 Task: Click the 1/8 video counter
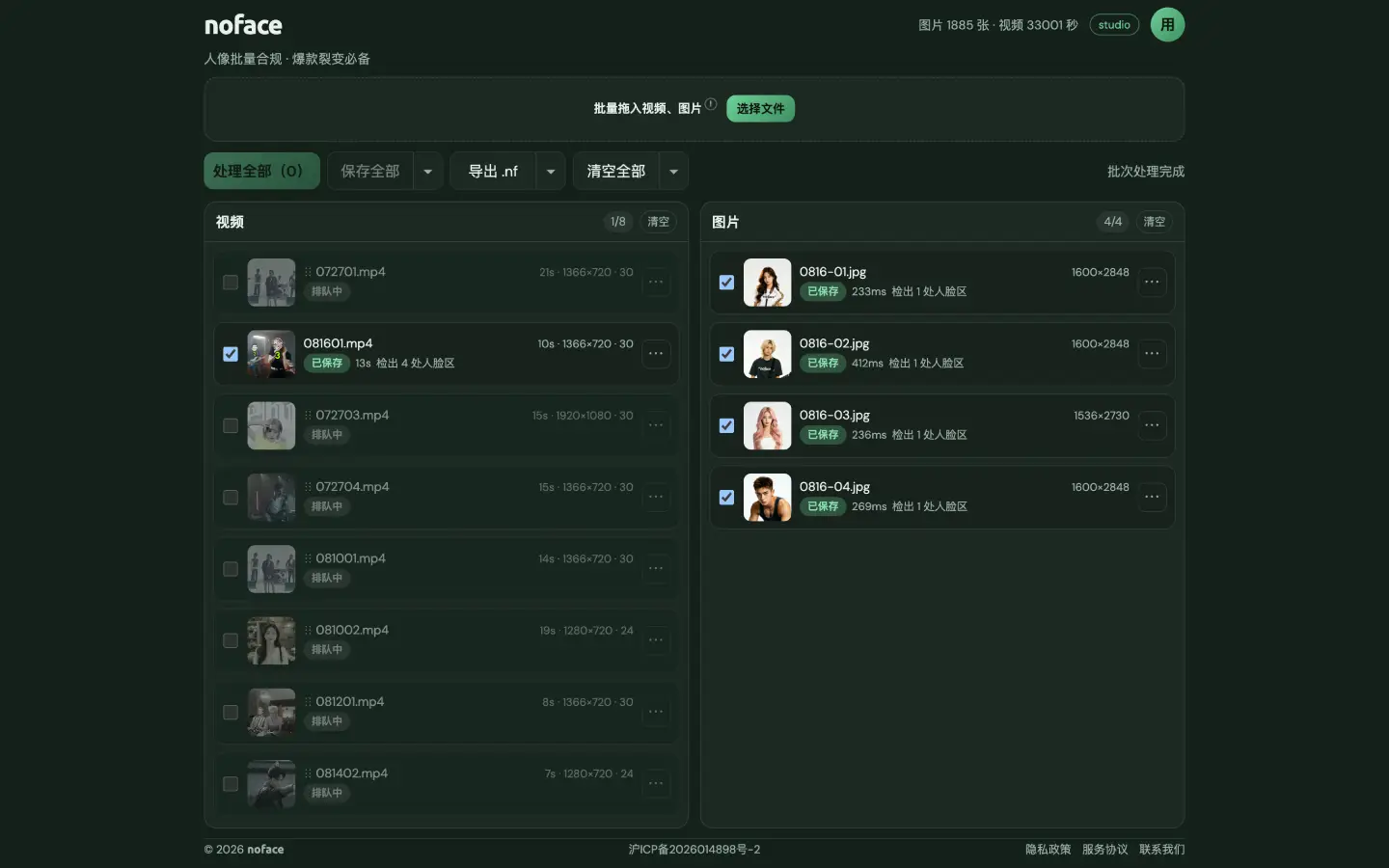pyautogui.click(x=618, y=222)
